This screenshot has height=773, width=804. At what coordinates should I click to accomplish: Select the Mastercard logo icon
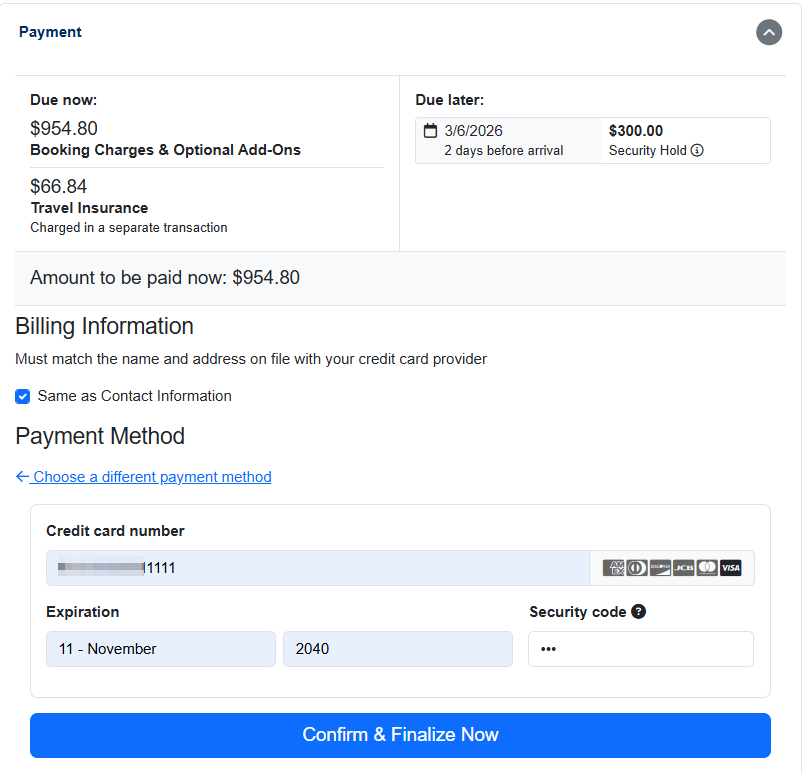click(x=706, y=567)
